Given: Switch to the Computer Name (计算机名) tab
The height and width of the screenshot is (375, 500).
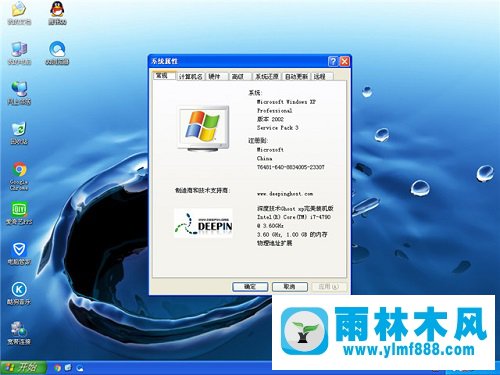Looking at the screenshot, I should click(190, 77).
